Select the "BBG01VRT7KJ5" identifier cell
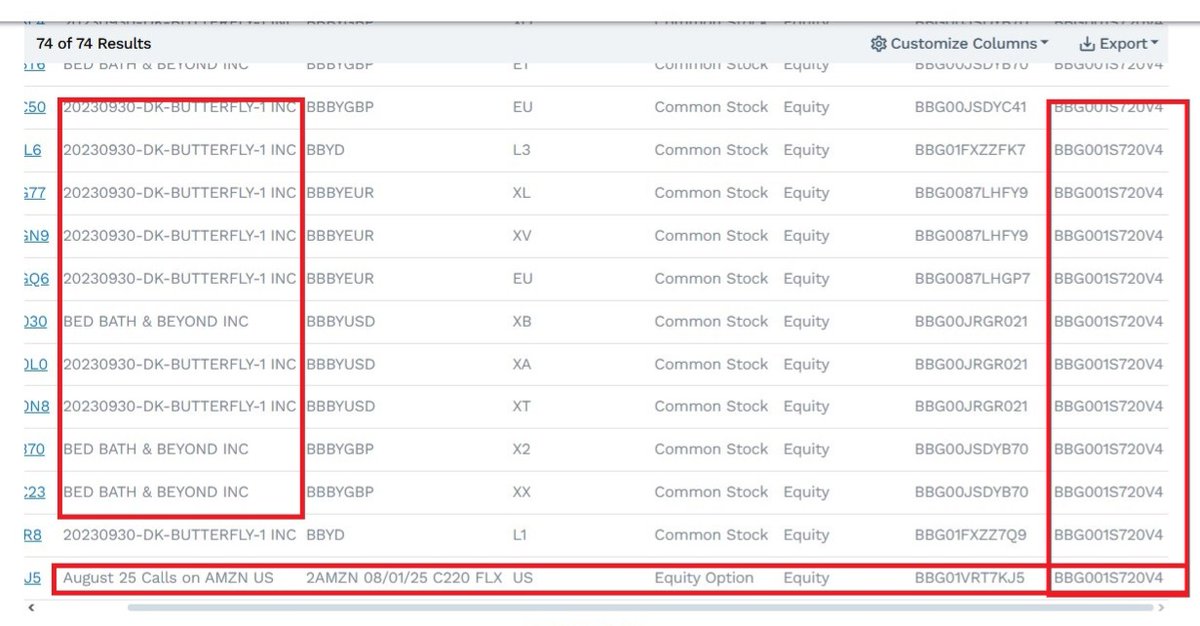1200x626 pixels. pos(969,578)
